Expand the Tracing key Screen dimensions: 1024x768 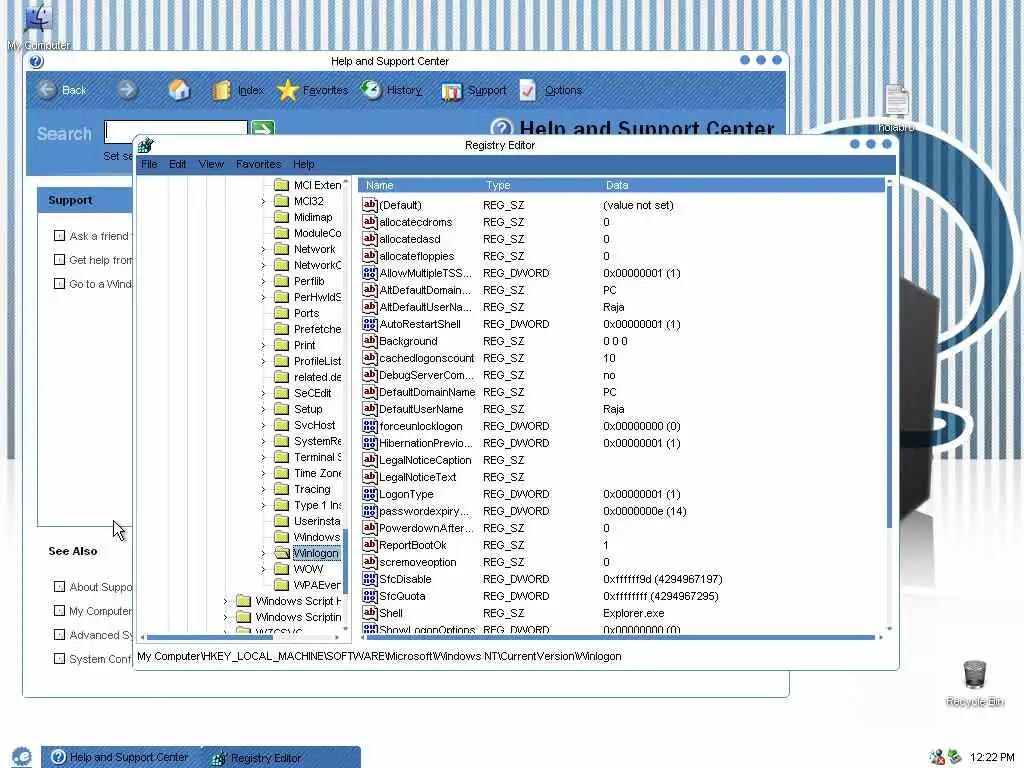pyautogui.click(x=263, y=489)
